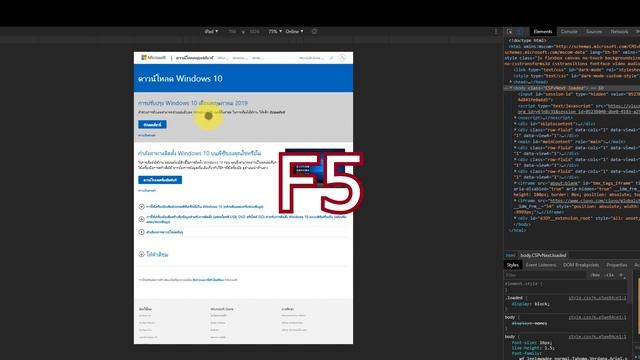Click 'display: block;' property in .loaded rule
The image size is (640, 360).
coord(531,304)
